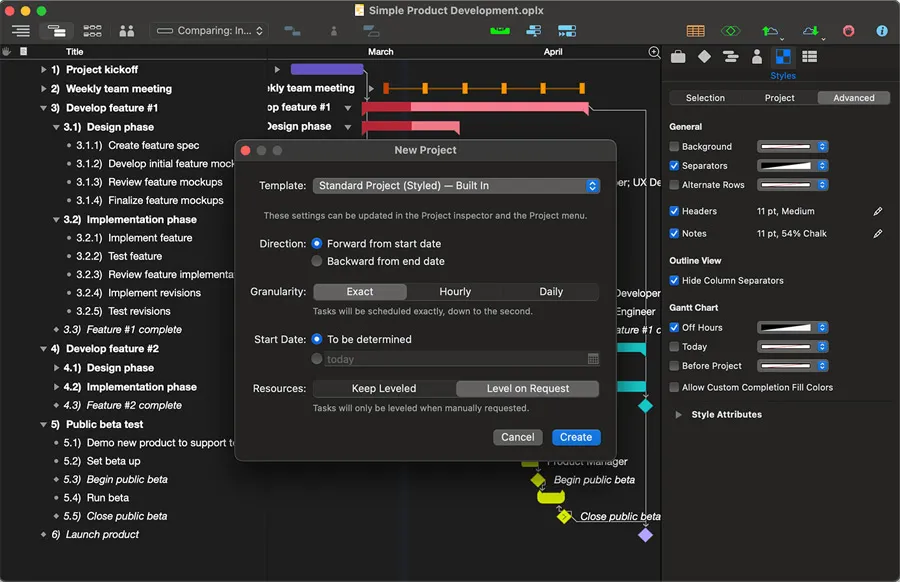
Task: Open the Resource inspector person icon
Action: tap(757, 57)
